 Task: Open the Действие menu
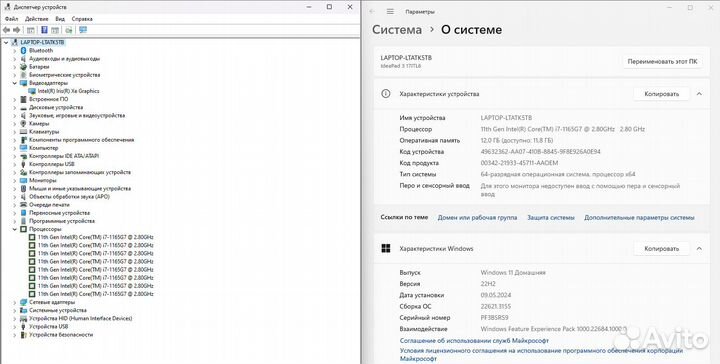tap(37, 19)
